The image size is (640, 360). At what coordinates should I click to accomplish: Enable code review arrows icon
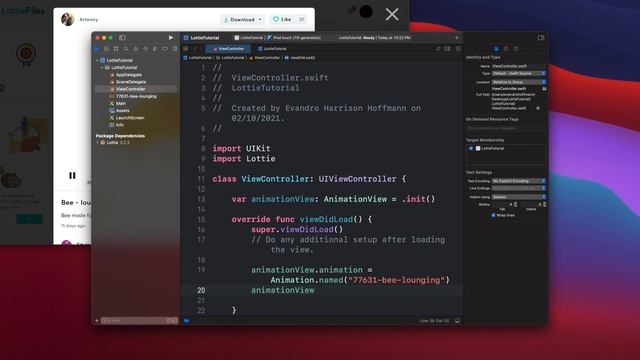(x=438, y=49)
